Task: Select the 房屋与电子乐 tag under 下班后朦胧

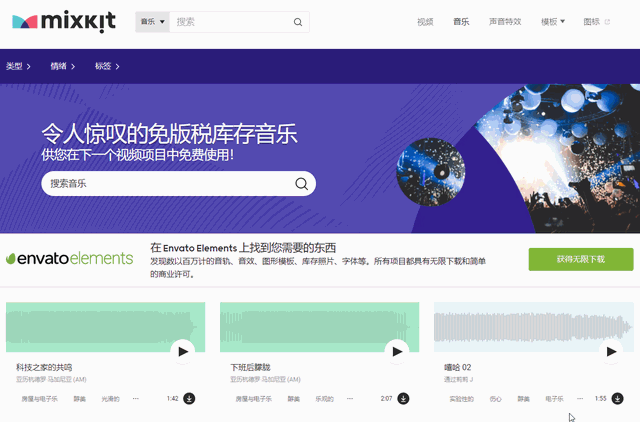Action: coord(253,399)
